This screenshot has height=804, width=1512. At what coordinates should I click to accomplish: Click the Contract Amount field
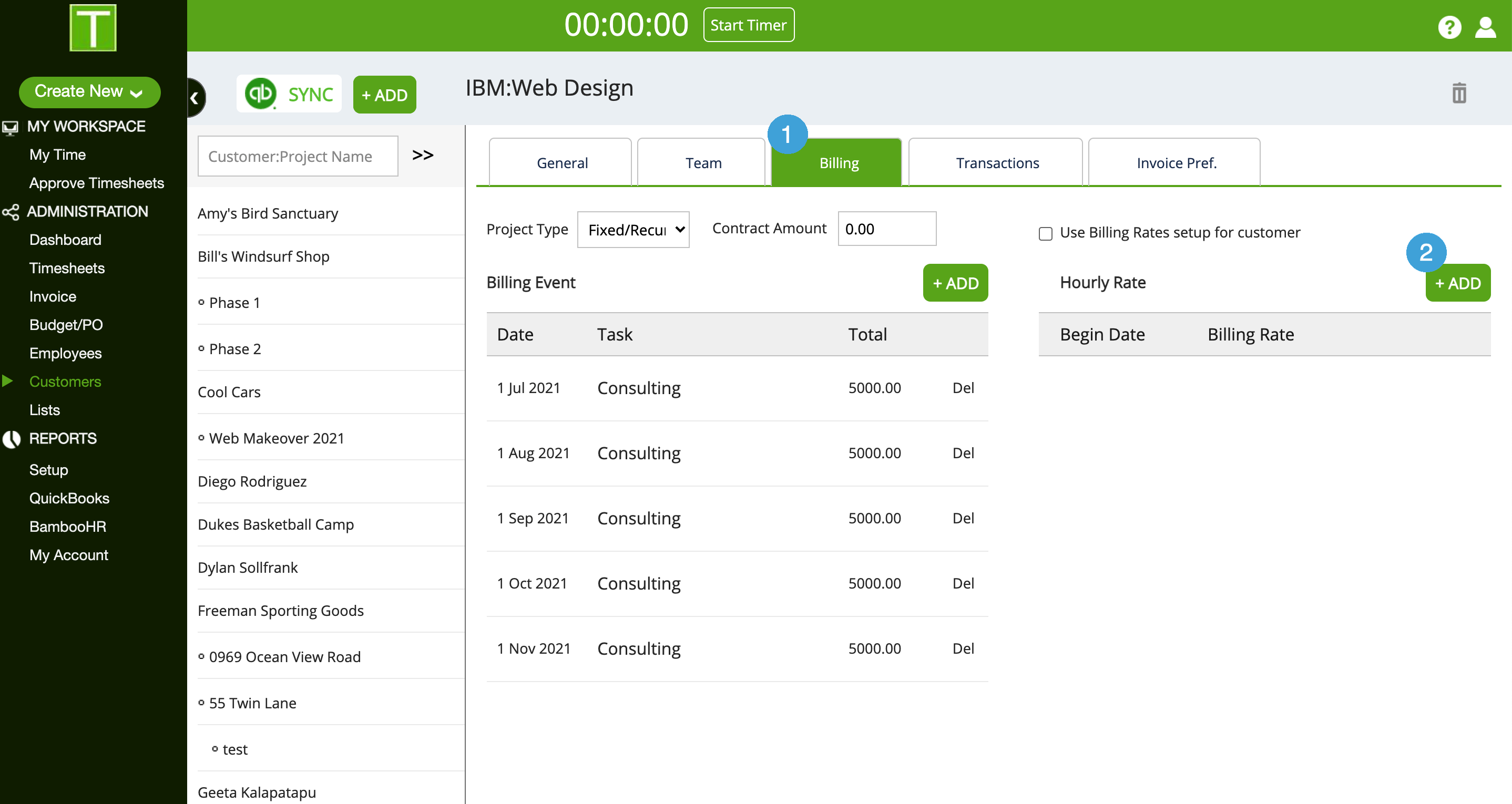pos(886,229)
